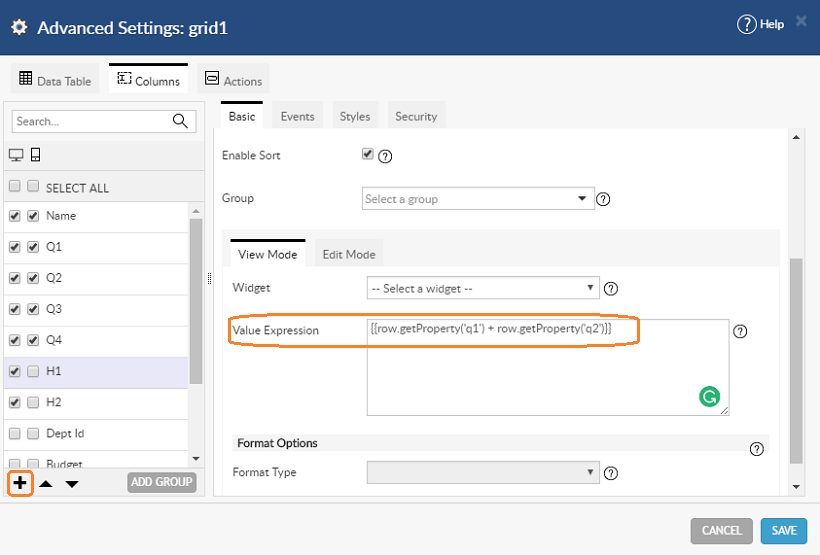Select the desktop display icon
This screenshot has width=820, height=555.
[x=16, y=155]
